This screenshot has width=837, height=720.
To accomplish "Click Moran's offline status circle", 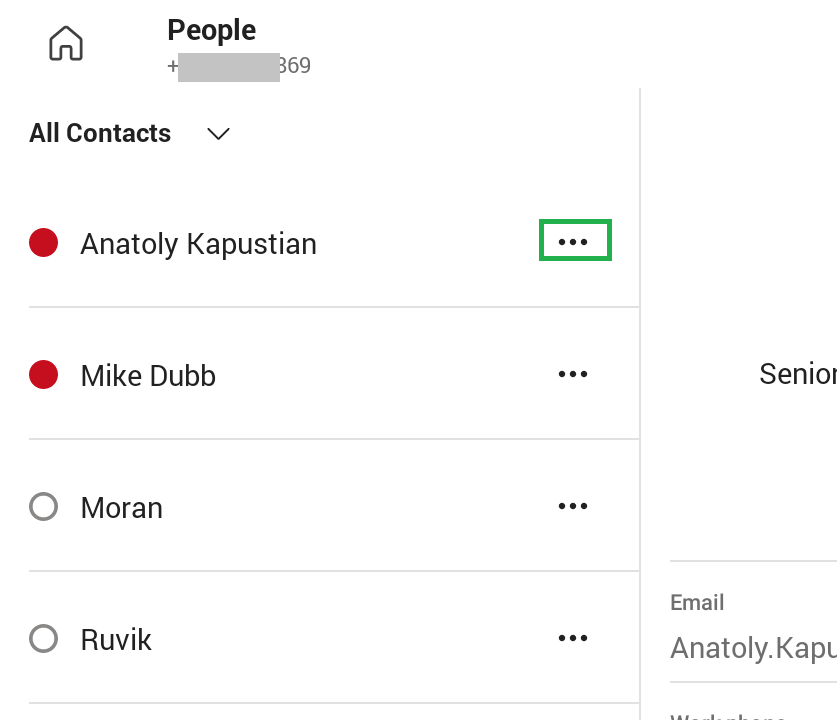I will (x=43, y=506).
